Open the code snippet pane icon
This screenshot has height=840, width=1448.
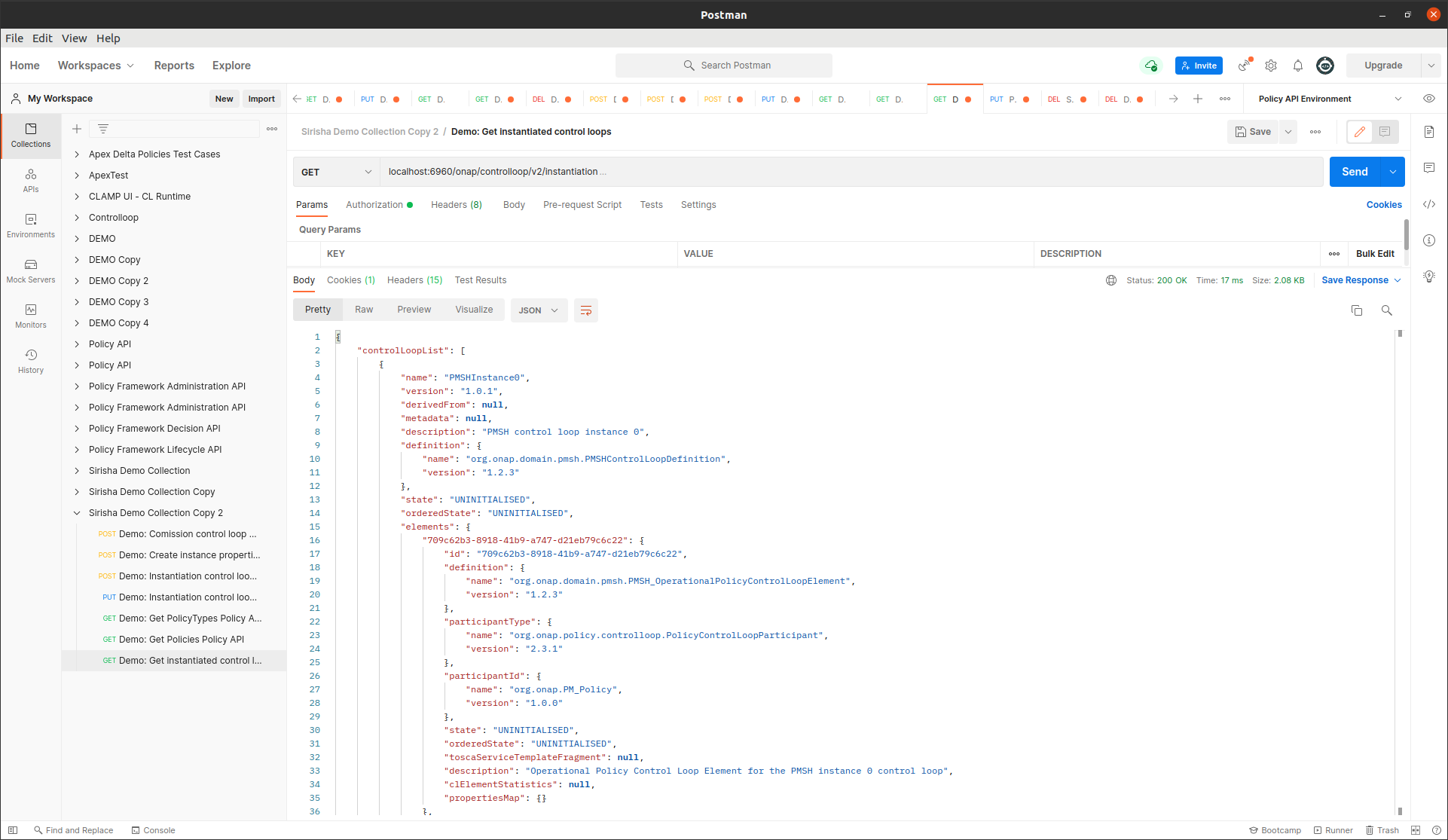[1429, 204]
